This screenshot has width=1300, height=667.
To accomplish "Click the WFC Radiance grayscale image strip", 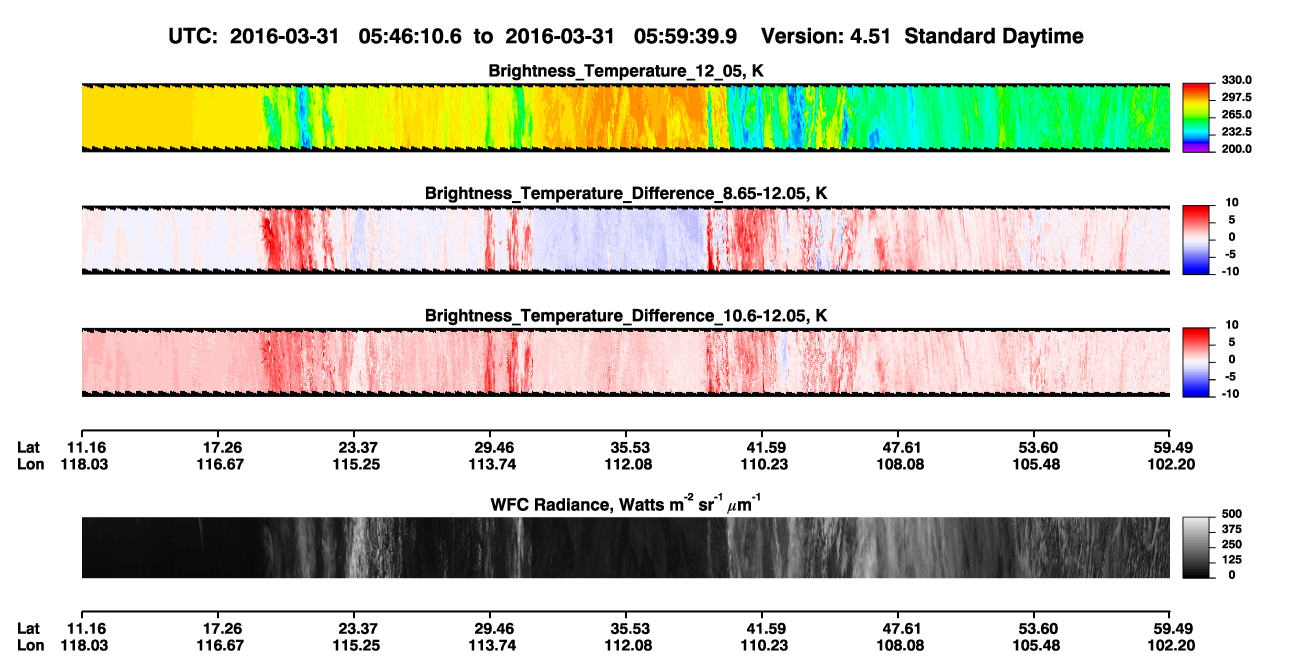I will [625, 547].
